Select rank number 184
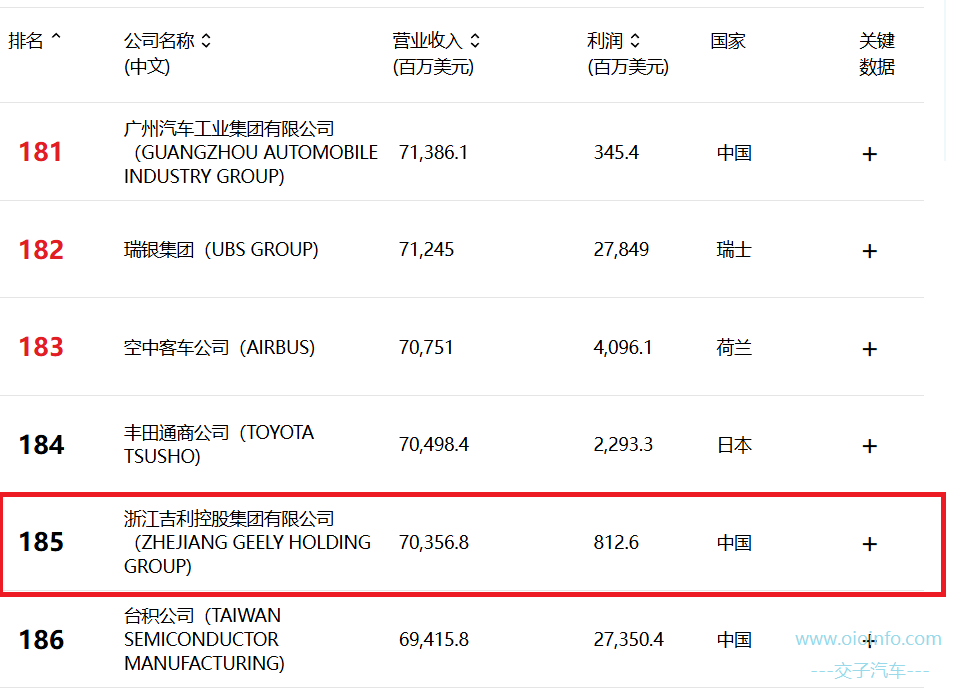The image size is (953, 694). (41, 445)
